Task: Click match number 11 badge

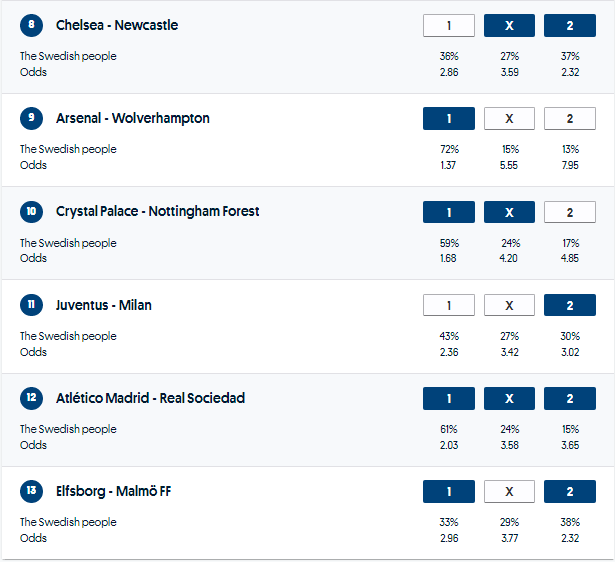Action: point(31,305)
